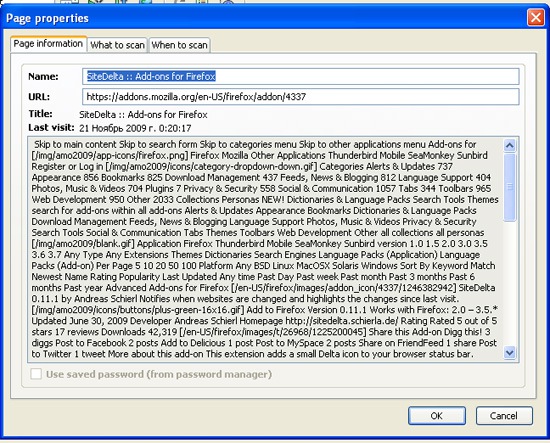Image resolution: width=550 pixels, height=443 pixels.
Task: Confirm with the OK button
Action: [x=437, y=416]
